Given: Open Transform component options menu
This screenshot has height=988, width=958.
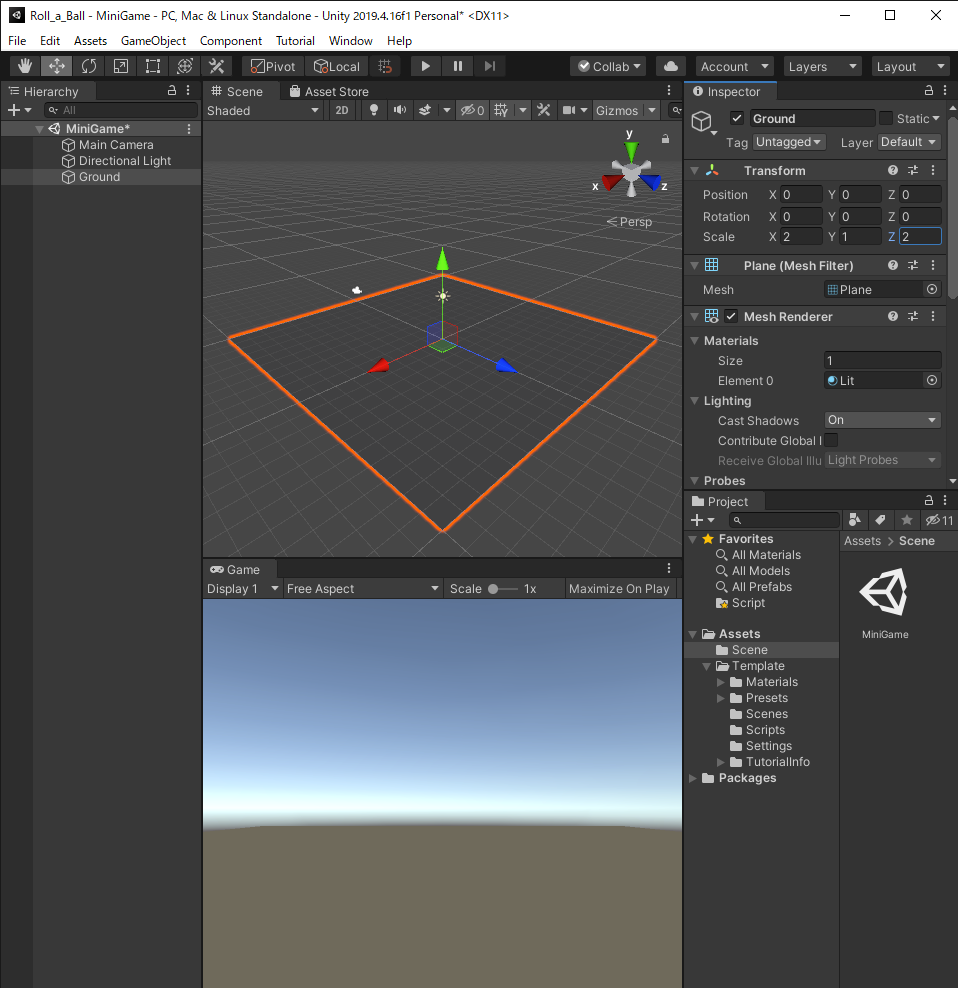Looking at the screenshot, I should click(933, 170).
